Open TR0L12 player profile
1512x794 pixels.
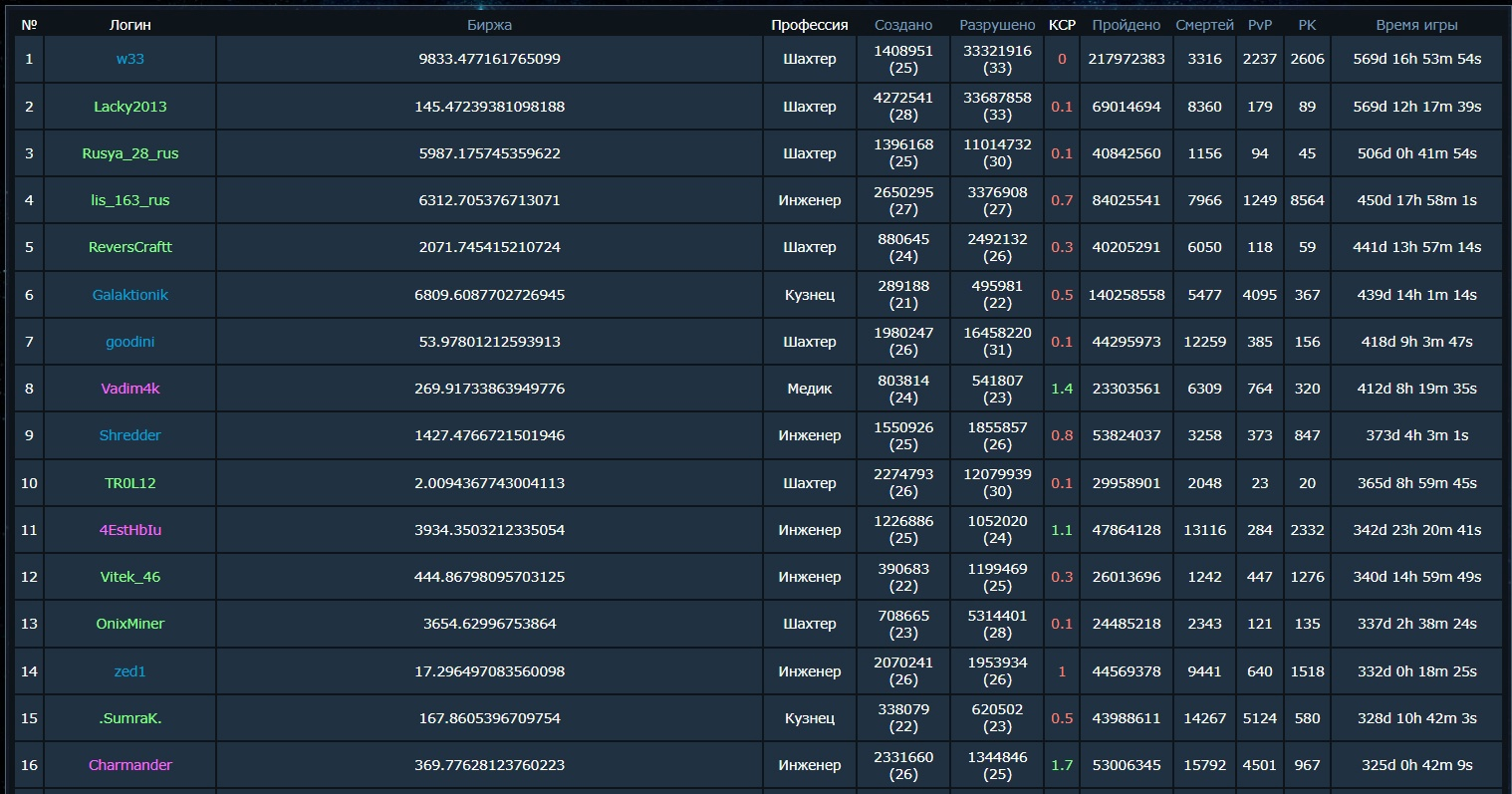point(130,483)
